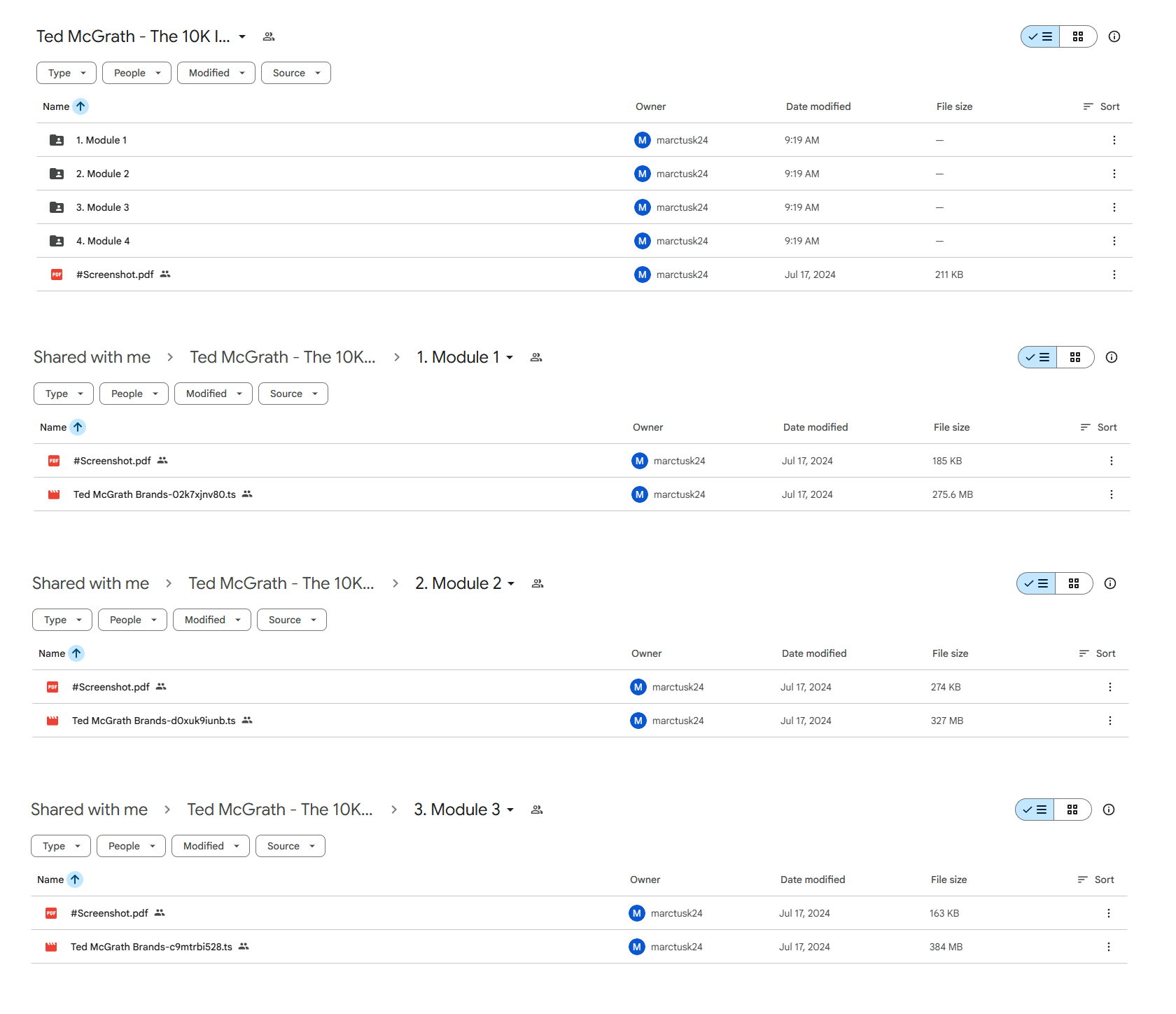Click Date modified header in top folder panel

(x=818, y=106)
